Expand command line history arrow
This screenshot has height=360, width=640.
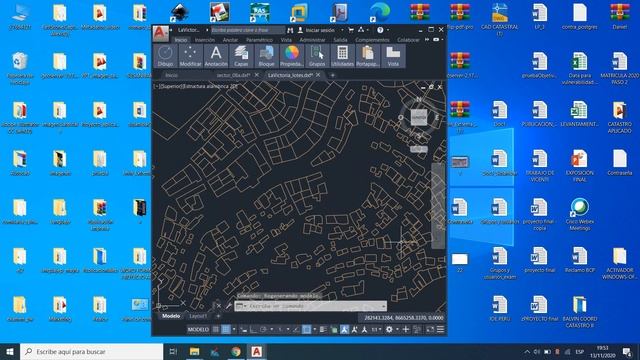click(383, 306)
